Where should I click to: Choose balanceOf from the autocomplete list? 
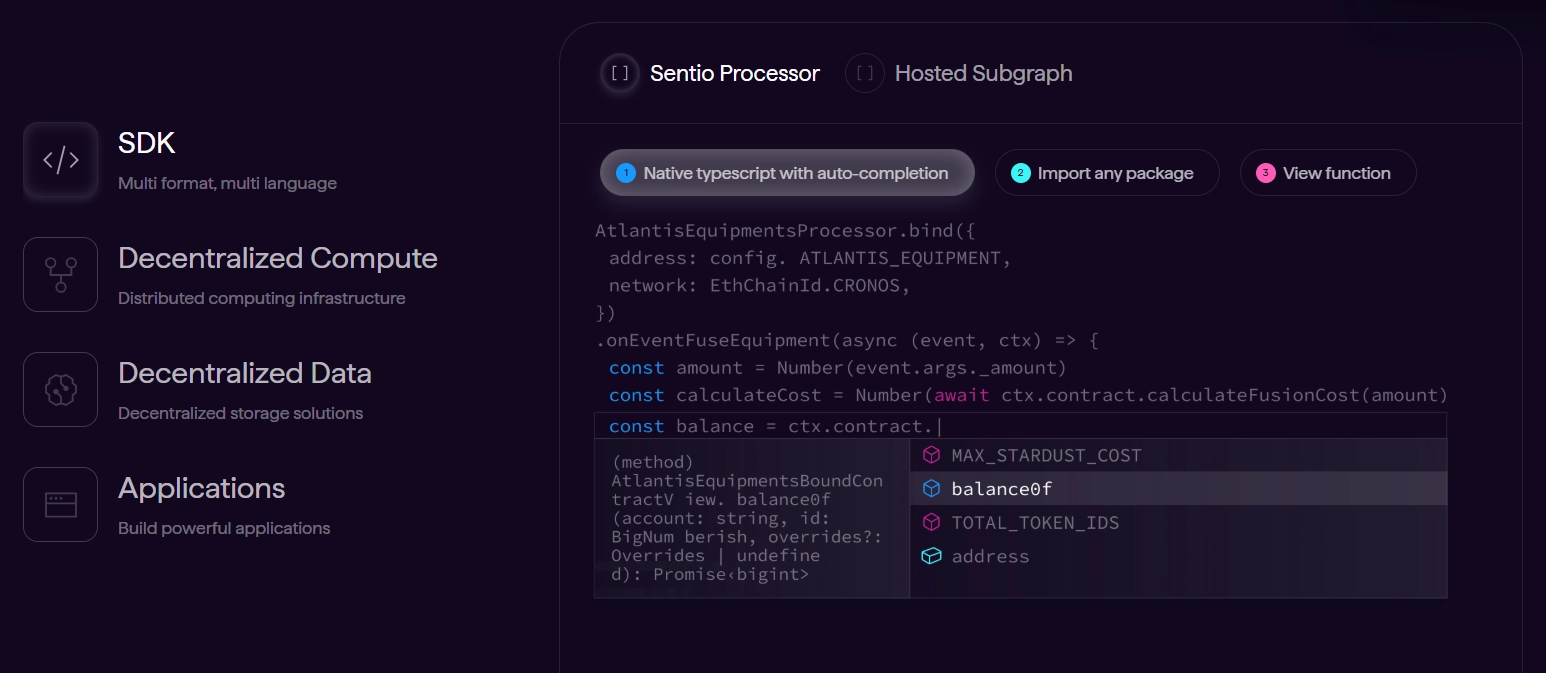(x=1001, y=489)
